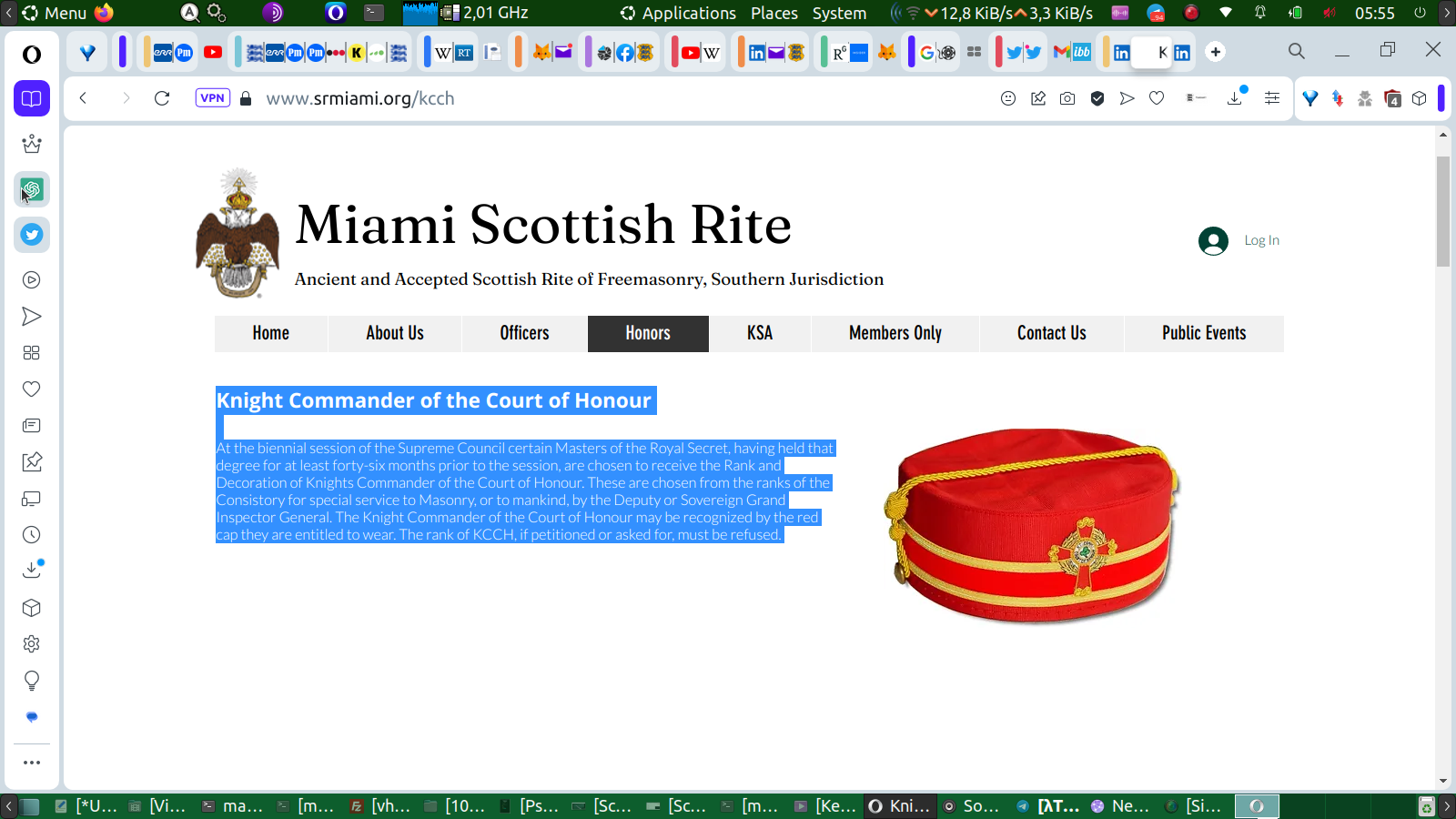This screenshot has height=819, width=1456.
Task: Open the tab search magnifier
Action: (1297, 52)
